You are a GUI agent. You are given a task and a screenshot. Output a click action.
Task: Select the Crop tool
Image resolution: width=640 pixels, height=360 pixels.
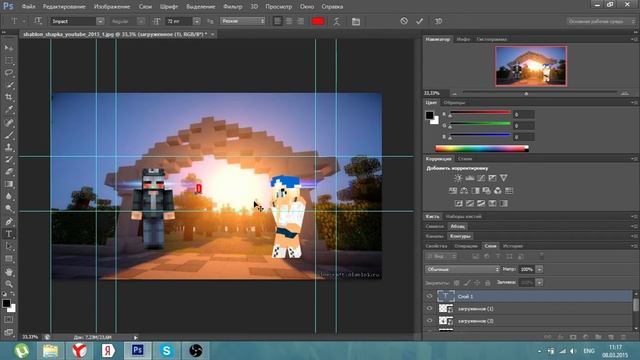coord(9,97)
